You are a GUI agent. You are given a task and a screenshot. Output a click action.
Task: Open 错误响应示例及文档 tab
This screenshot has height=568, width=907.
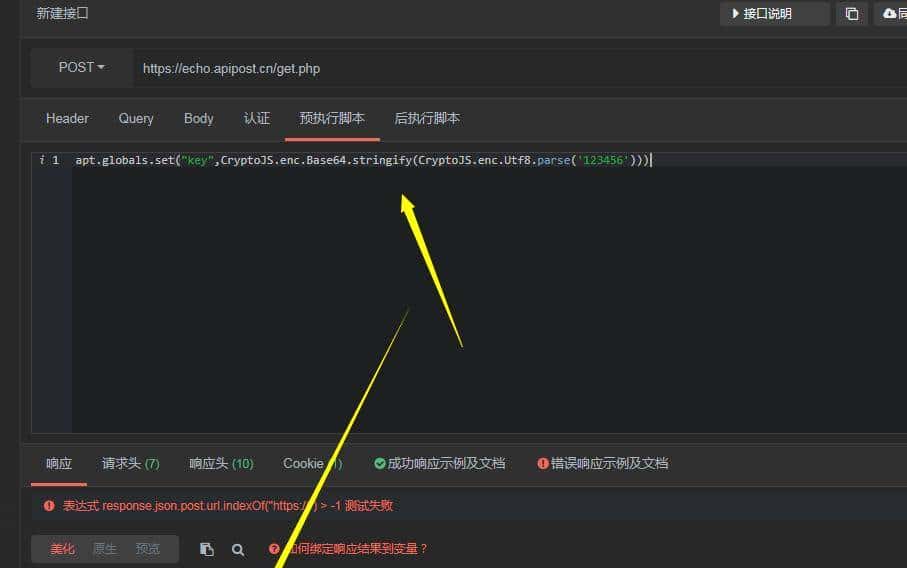603,463
